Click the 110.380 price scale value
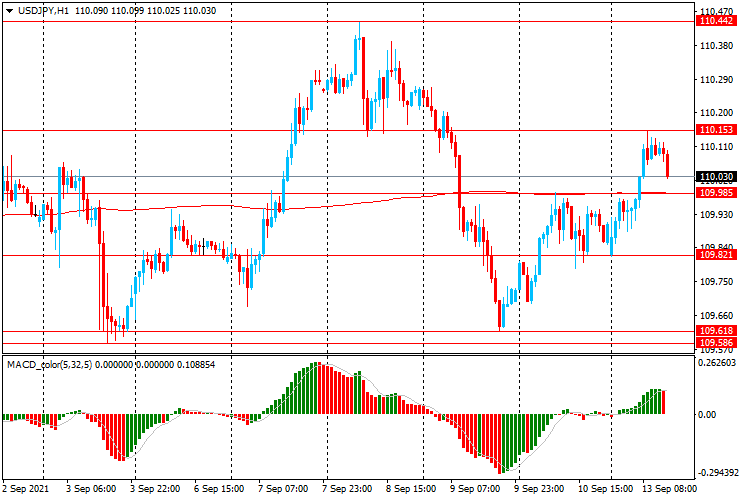The height and width of the screenshot is (500, 740). click(716, 46)
